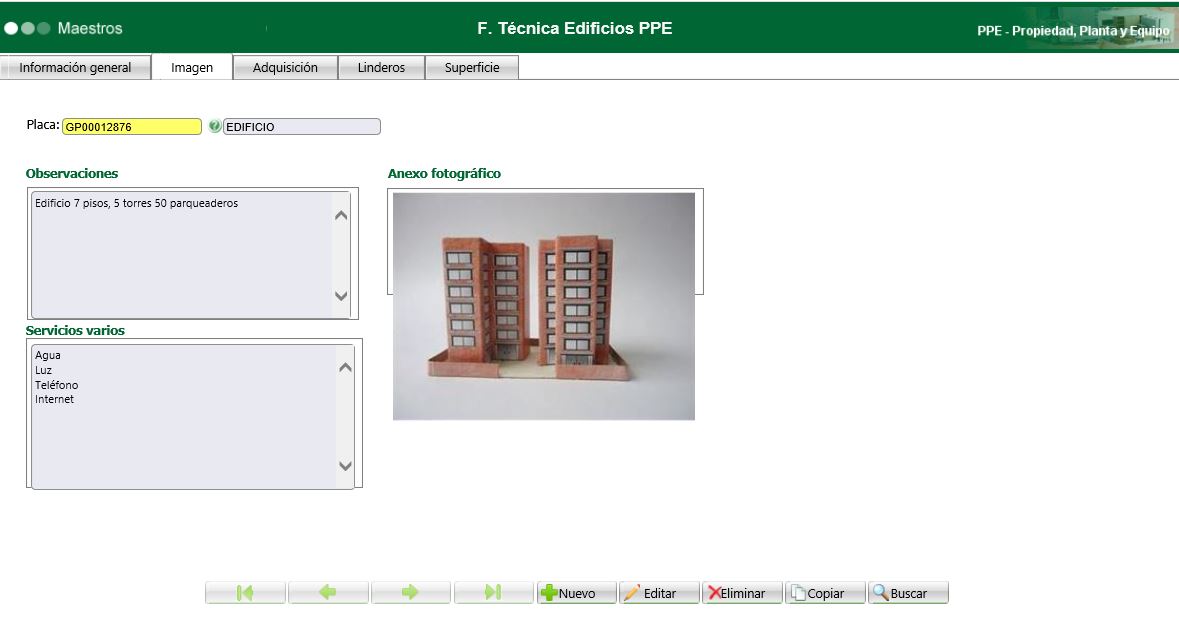Open the Maestros menu in header
Viewport: 1179px width, 641px height.
(89, 28)
